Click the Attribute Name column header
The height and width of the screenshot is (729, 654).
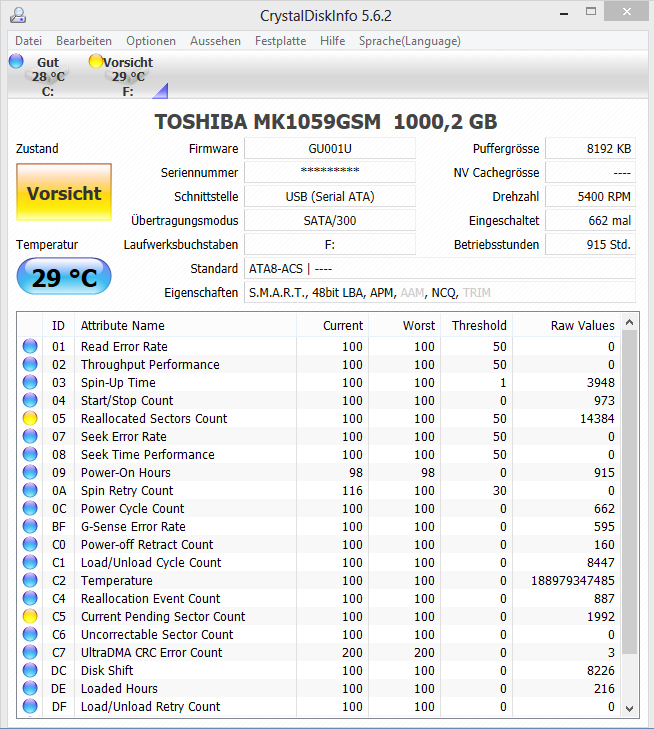185,325
